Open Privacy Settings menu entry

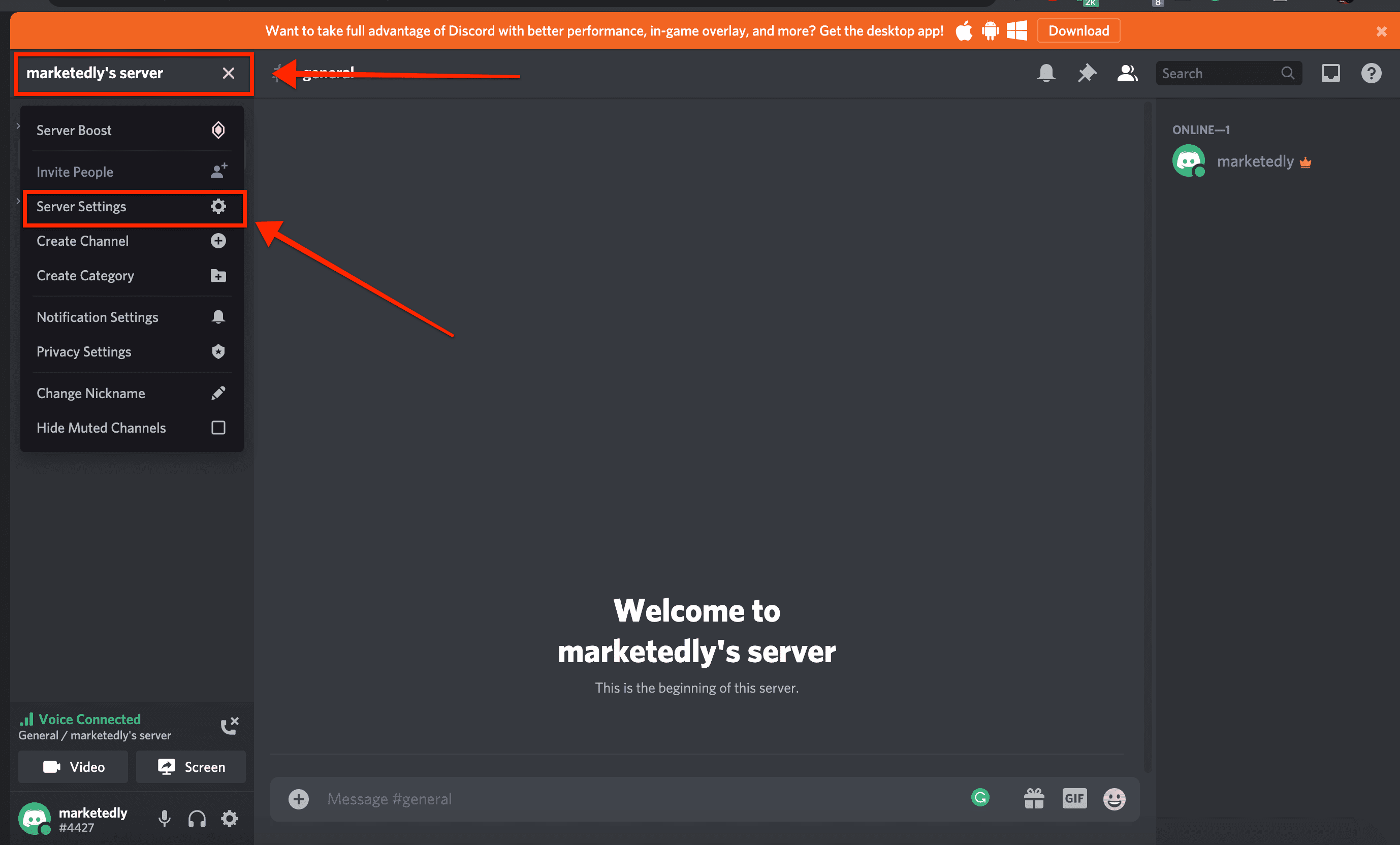132,351
